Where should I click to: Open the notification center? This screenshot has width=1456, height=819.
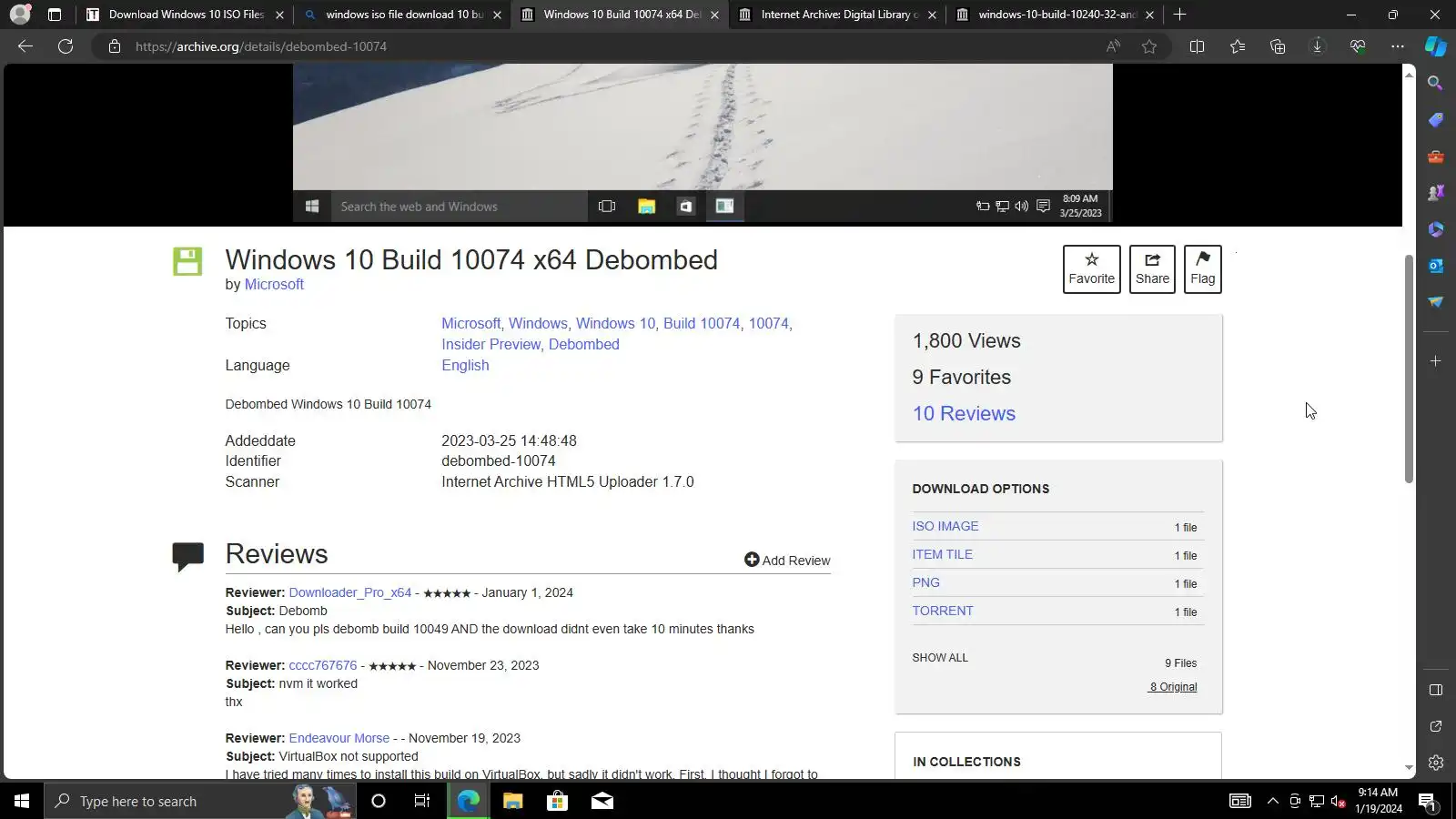[x=1427, y=801]
